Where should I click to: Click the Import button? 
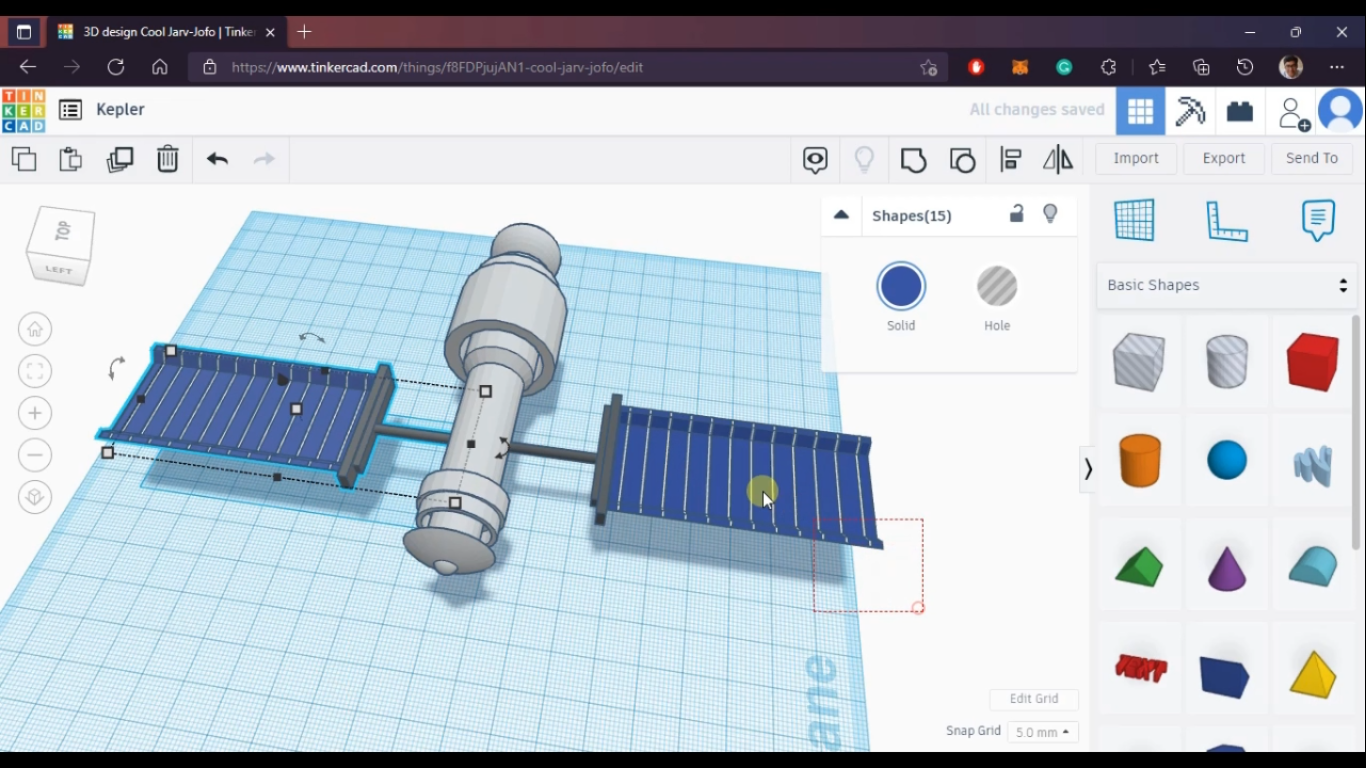[1136, 158]
